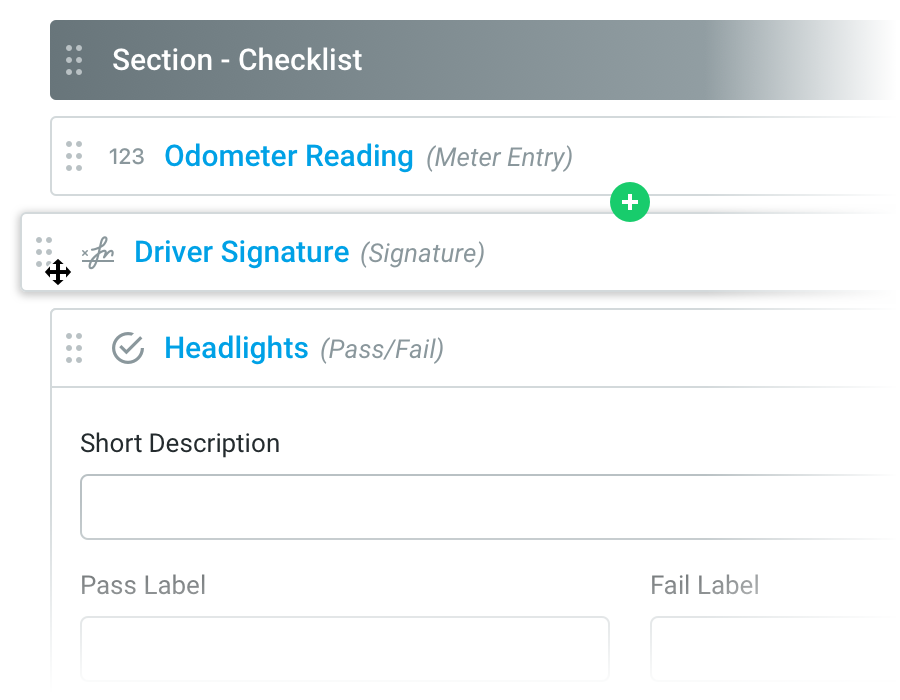Image resolution: width=900 pixels, height=700 pixels.
Task: Focus the Short Description input field
Action: [480, 507]
